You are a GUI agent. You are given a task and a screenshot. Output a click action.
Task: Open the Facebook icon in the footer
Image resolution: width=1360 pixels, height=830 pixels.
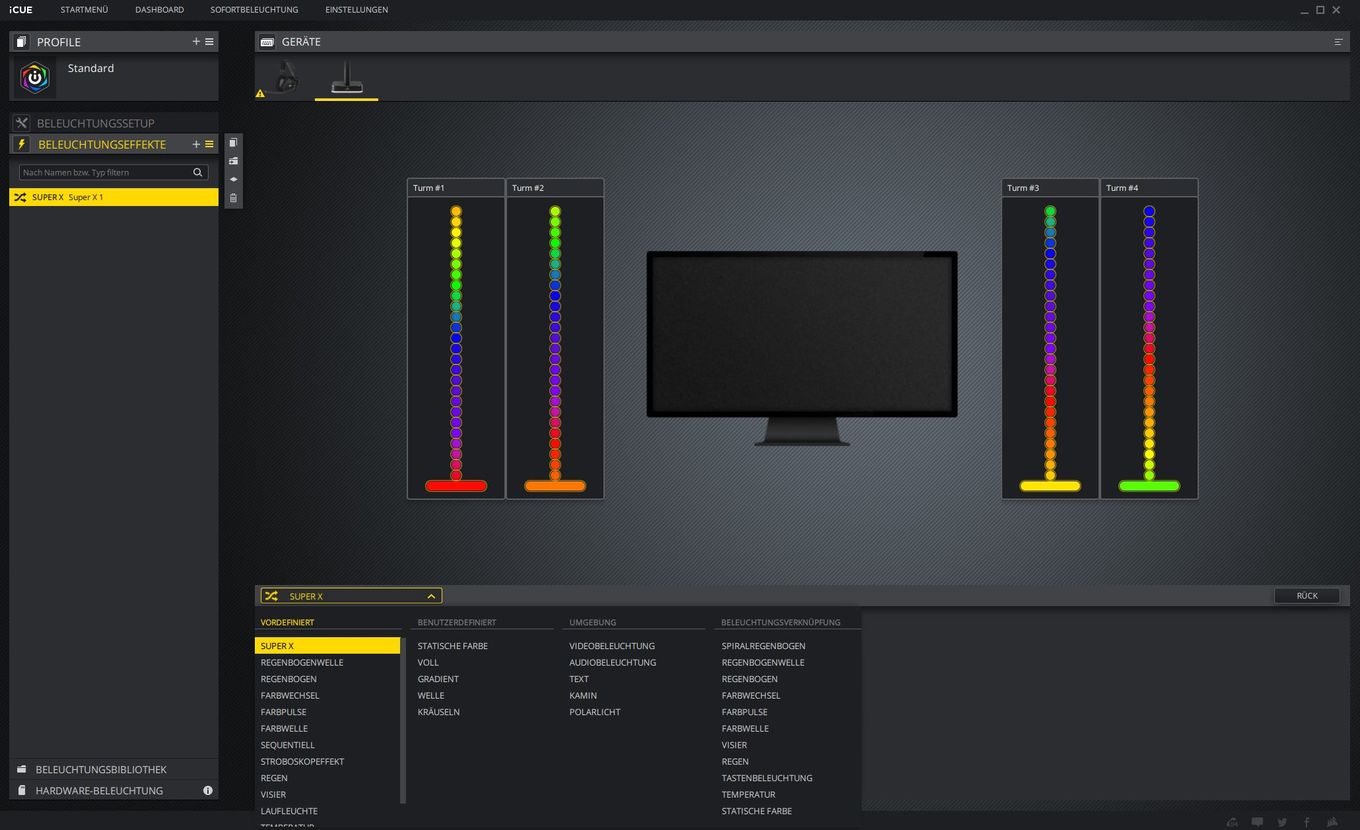[1307, 822]
